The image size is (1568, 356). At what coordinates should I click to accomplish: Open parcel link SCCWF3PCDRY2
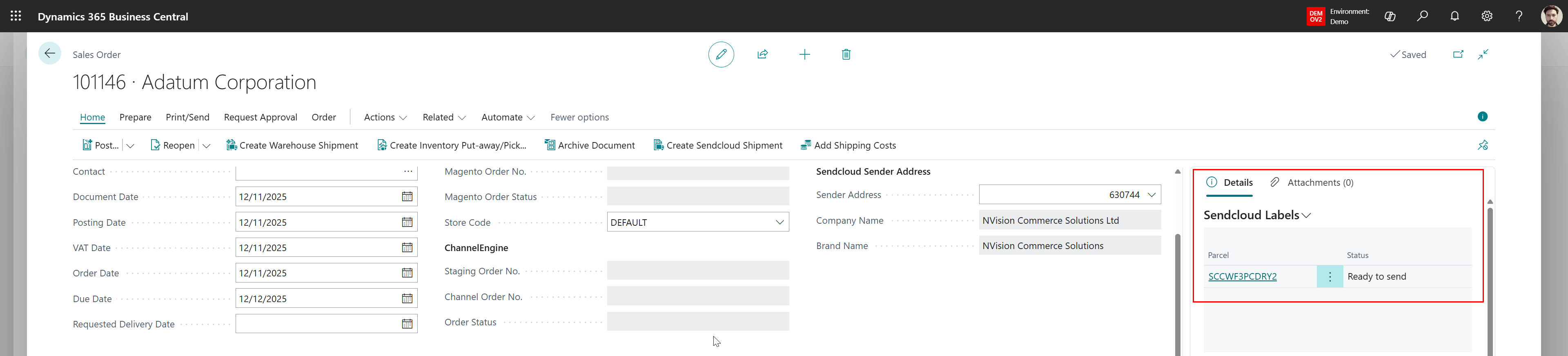1242,277
